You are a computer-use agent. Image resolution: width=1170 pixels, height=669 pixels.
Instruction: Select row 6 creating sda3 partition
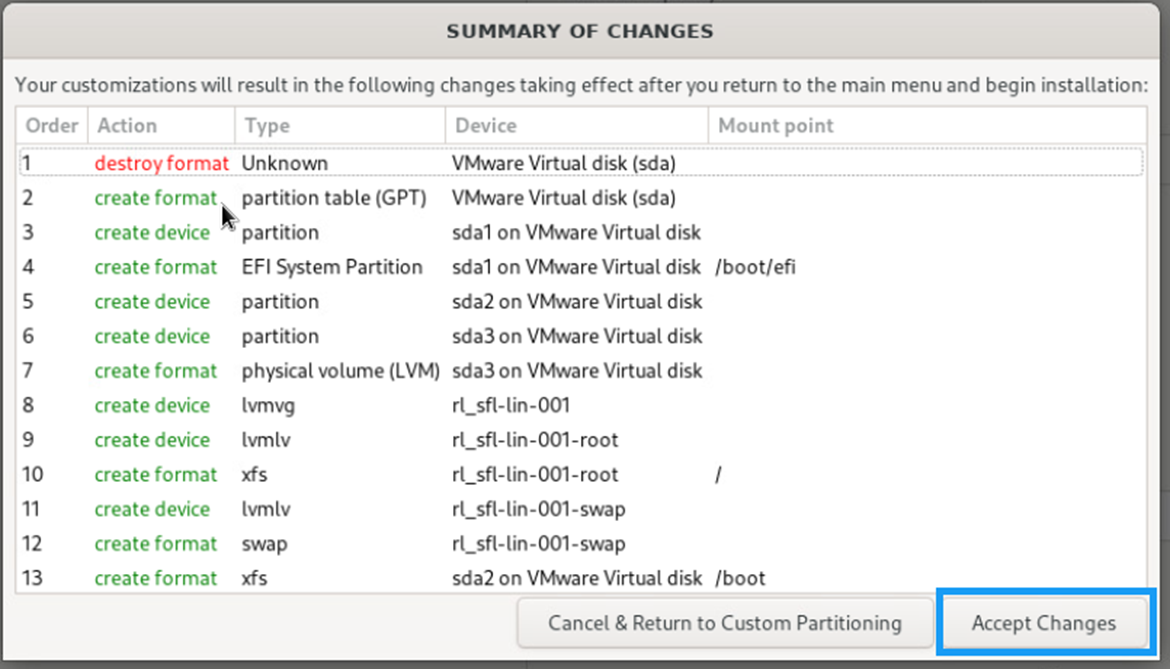point(581,336)
